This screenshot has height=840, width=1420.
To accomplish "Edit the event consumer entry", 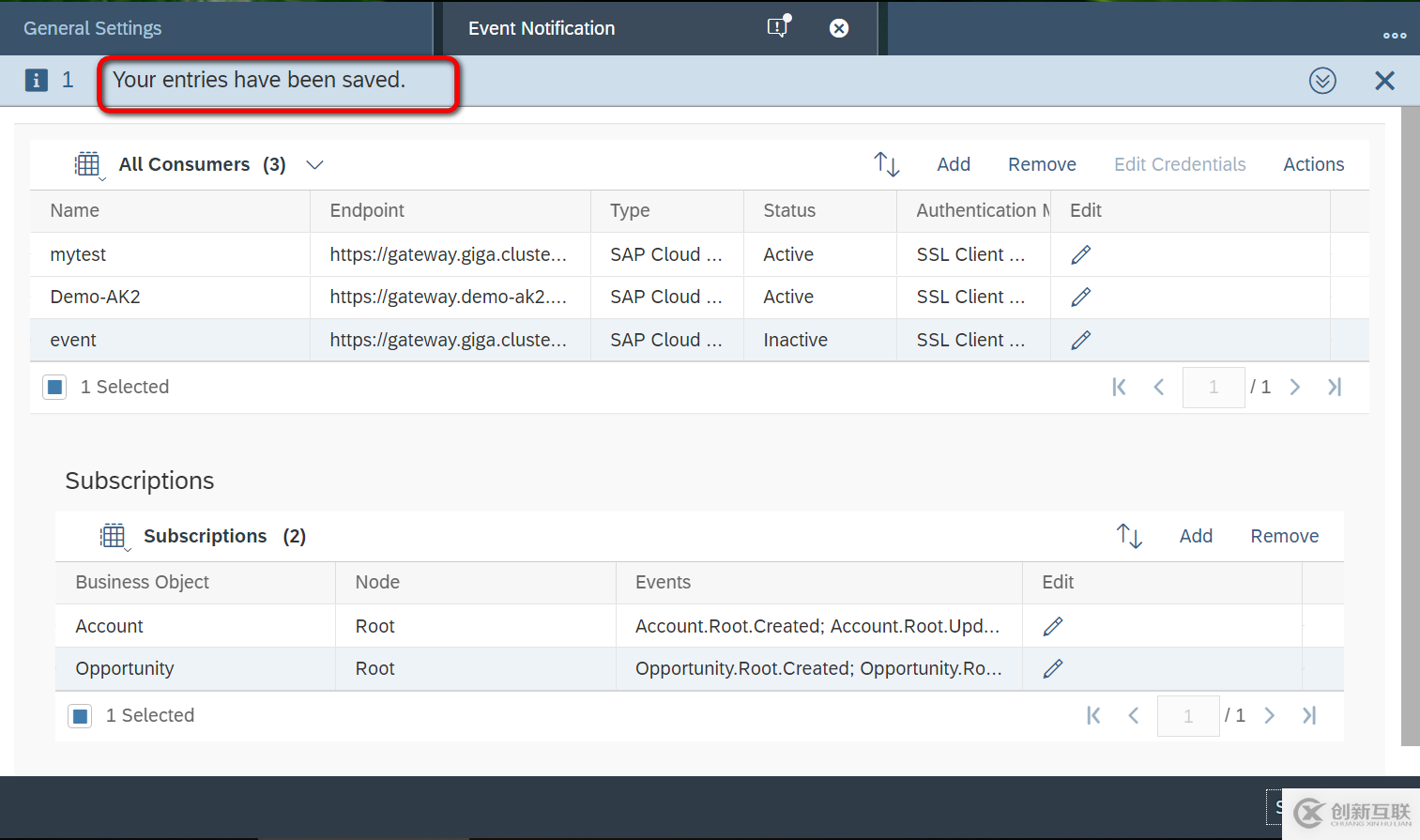I will 1080,340.
